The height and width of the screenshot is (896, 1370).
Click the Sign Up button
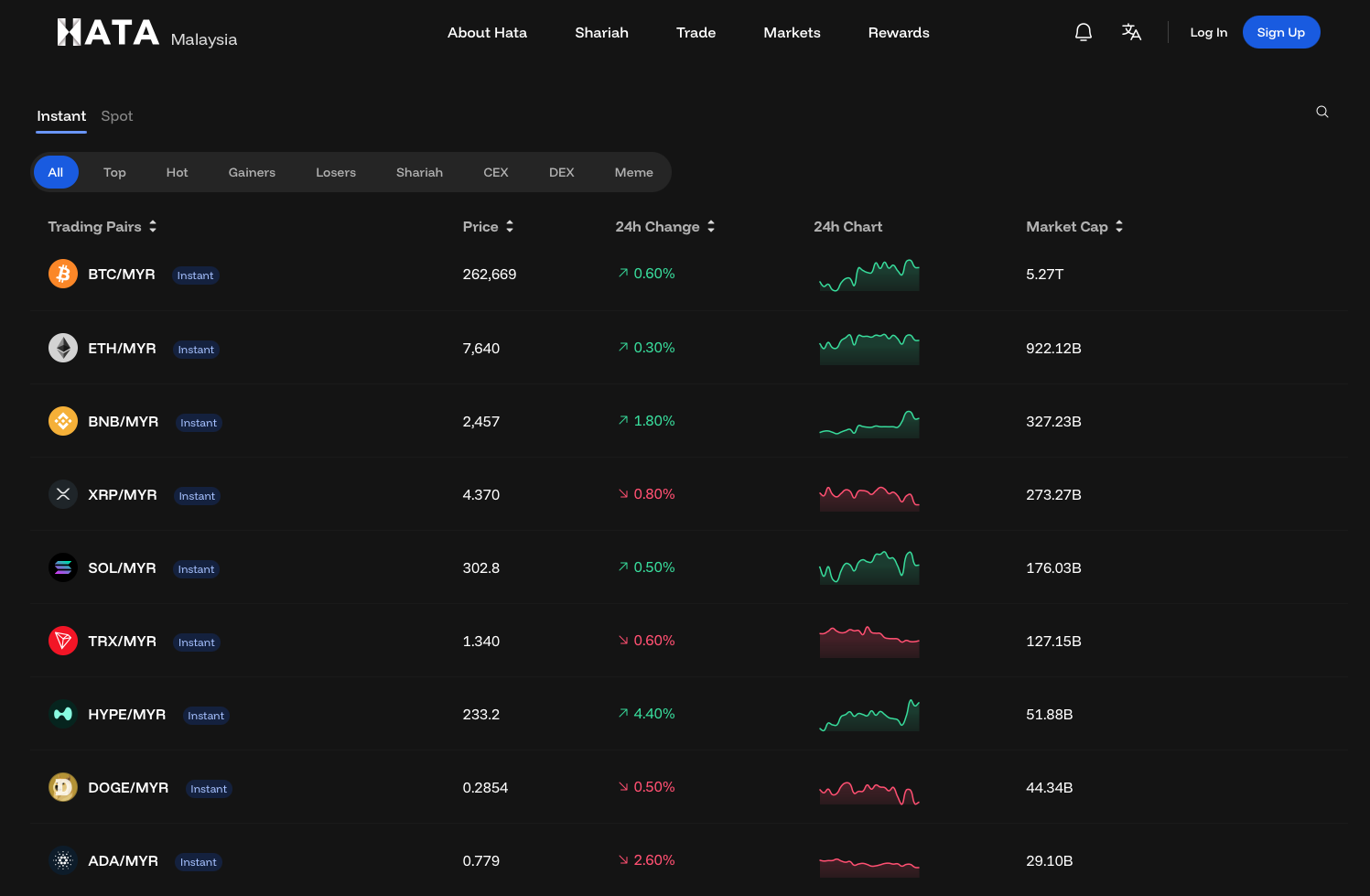tap(1281, 32)
